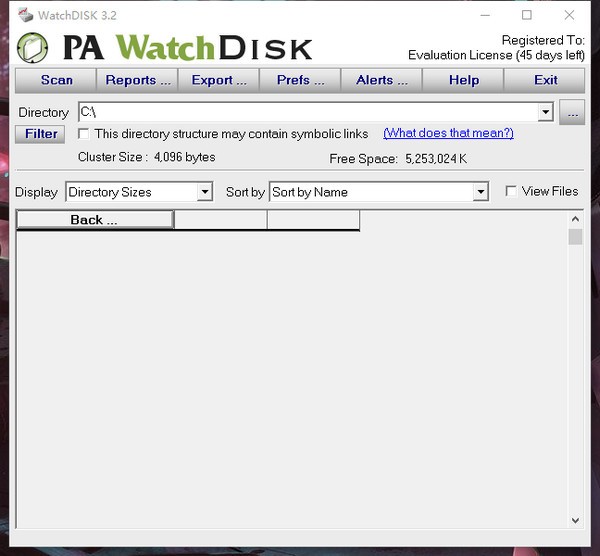The image size is (600, 556).
Task: Go back with the Back ... button
Action: pos(95,220)
